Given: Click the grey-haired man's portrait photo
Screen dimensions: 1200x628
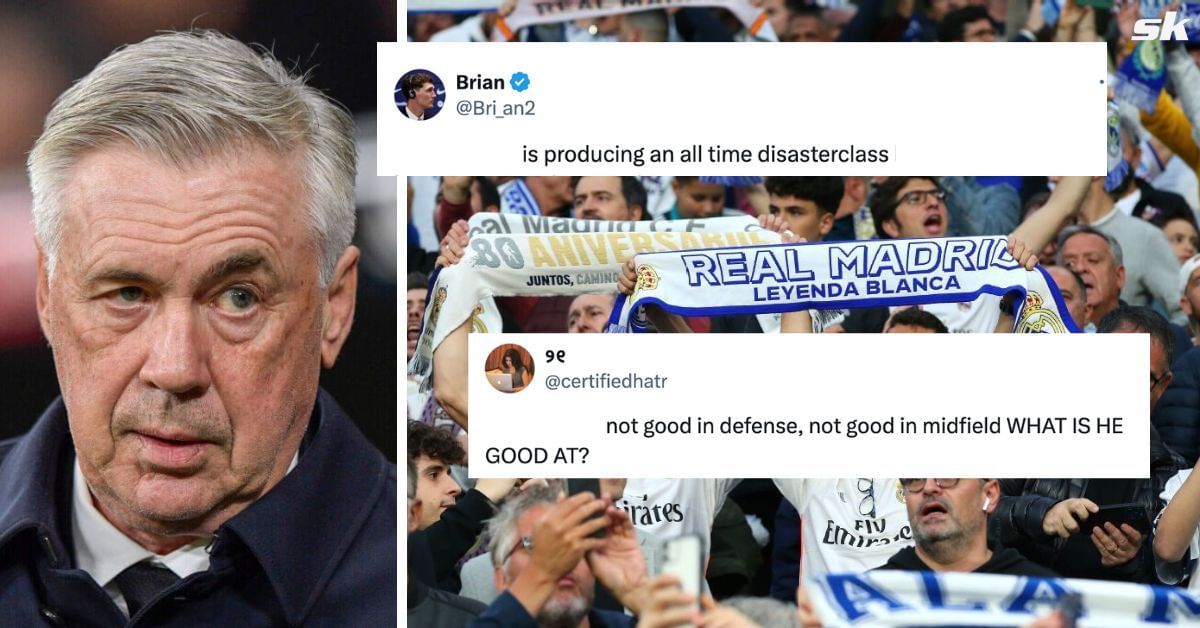Looking at the screenshot, I should [198, 314].
